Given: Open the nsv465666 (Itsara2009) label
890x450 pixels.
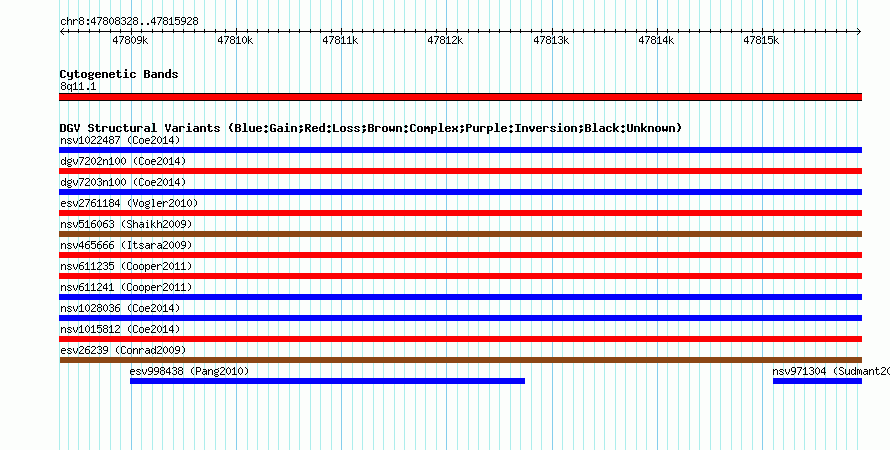Looking at the screenshot, I should coord(126,245).
